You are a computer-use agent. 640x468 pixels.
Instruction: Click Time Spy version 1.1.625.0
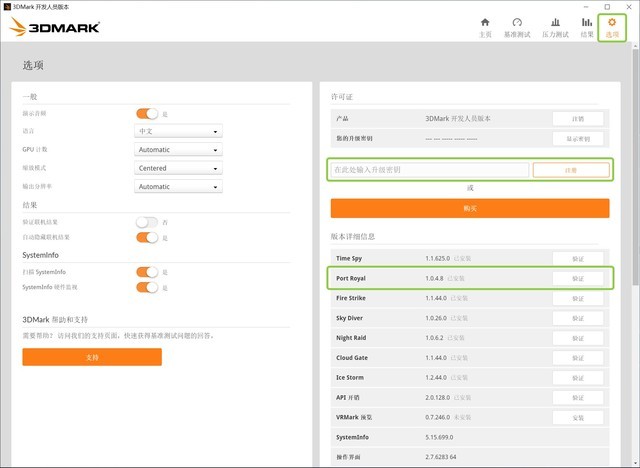[x=438, y=258]
